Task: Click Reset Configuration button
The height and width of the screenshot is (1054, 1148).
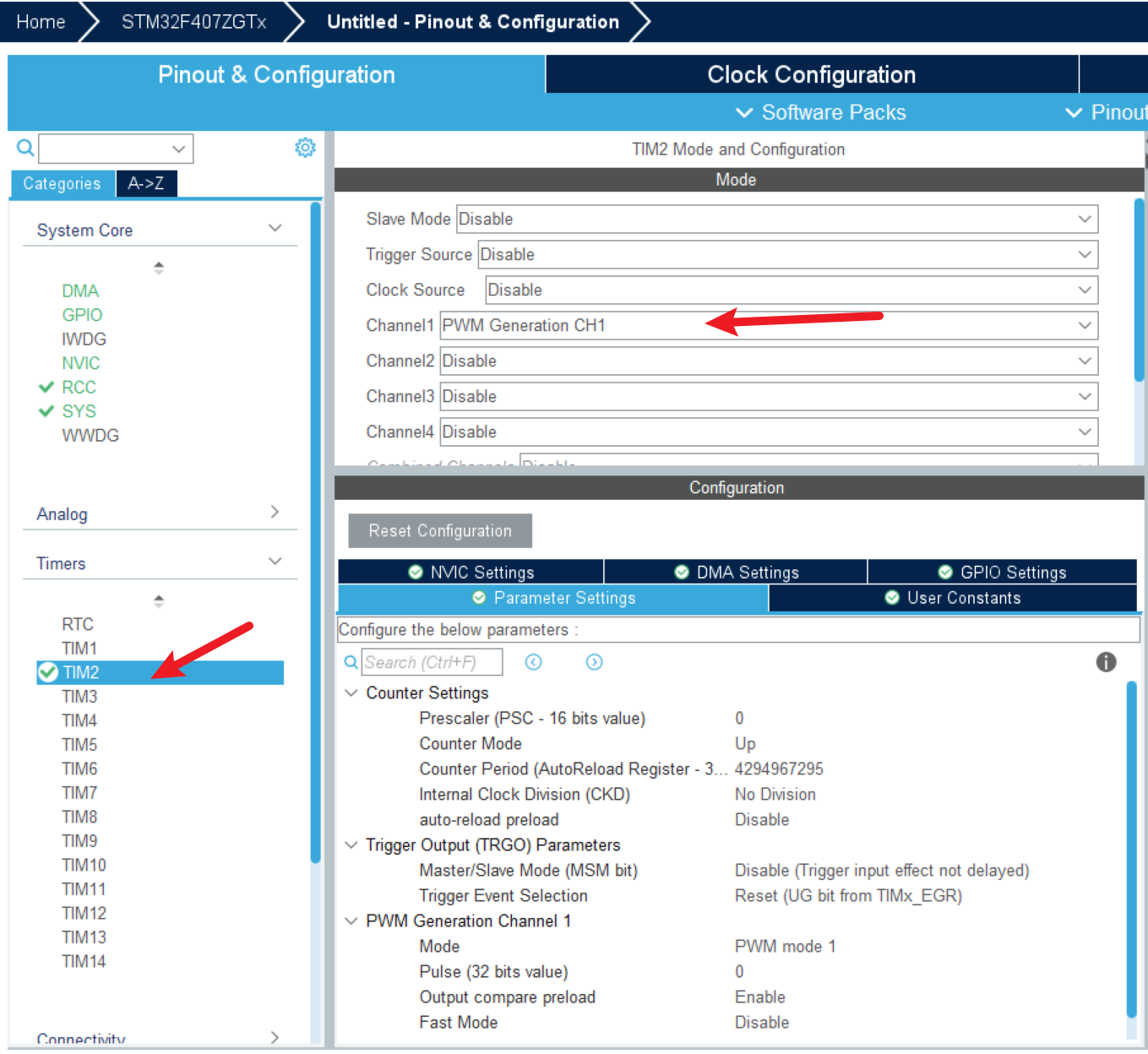Action: (440, 530)
